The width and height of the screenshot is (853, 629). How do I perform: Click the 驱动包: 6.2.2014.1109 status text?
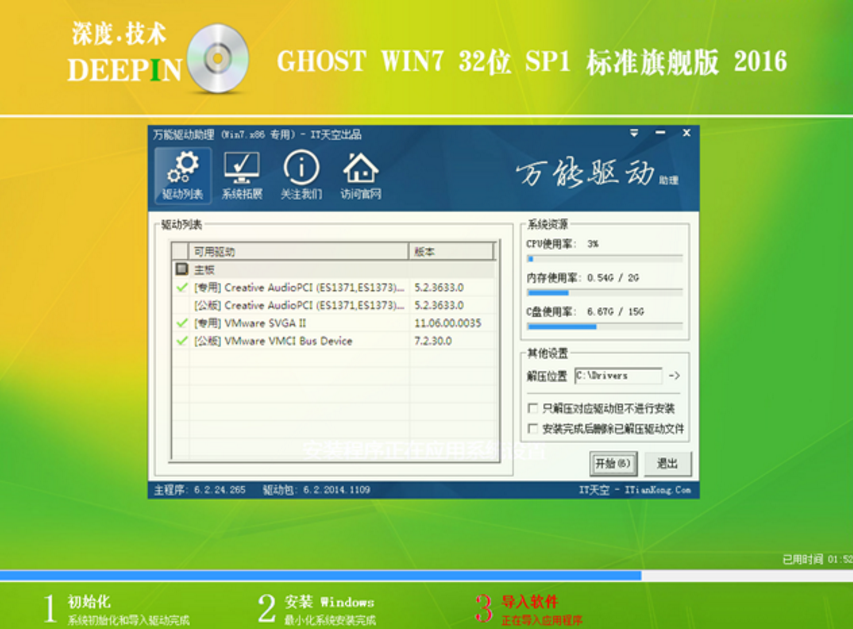coord(317,490)
